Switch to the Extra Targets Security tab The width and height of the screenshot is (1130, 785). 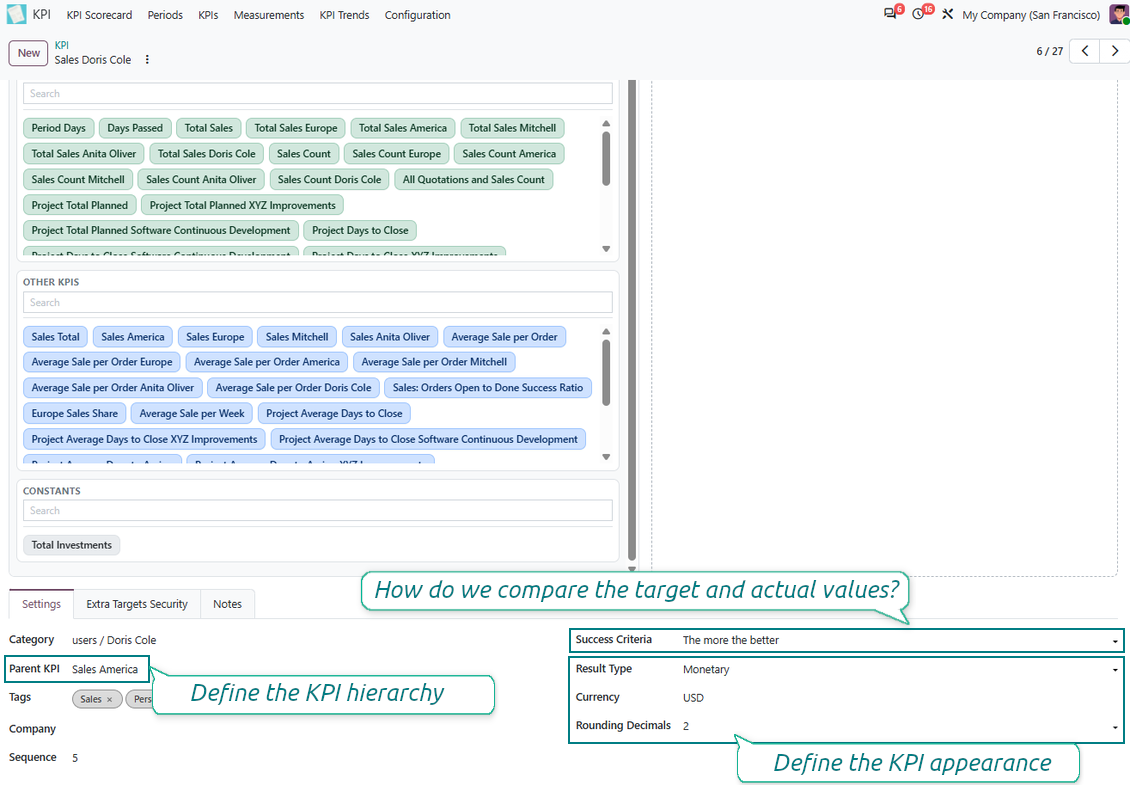[137, 604]
